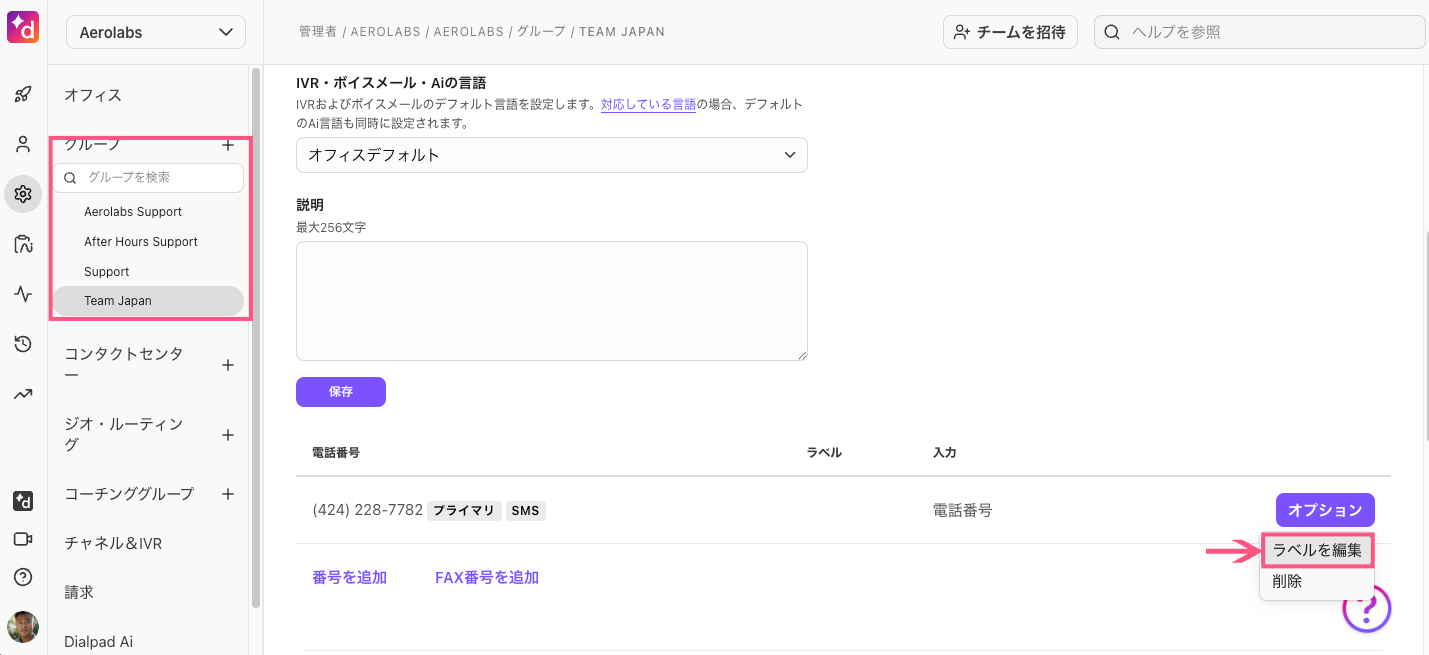Click the ヘルプを参照 search field
1429x655 pixels.
[1260, 32]
